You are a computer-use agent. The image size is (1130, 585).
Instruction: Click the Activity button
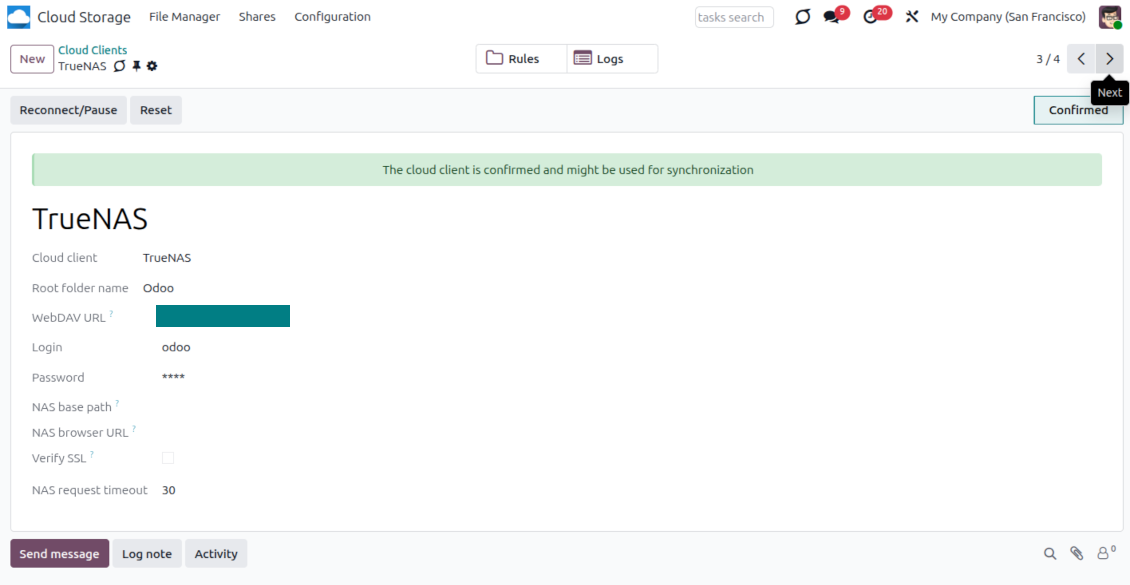pyautogui.click(x=216, y=553)
